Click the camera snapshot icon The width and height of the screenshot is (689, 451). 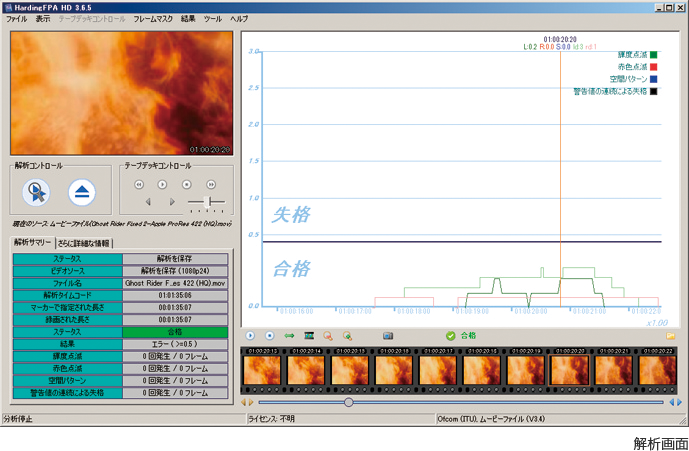pos(388,336)
